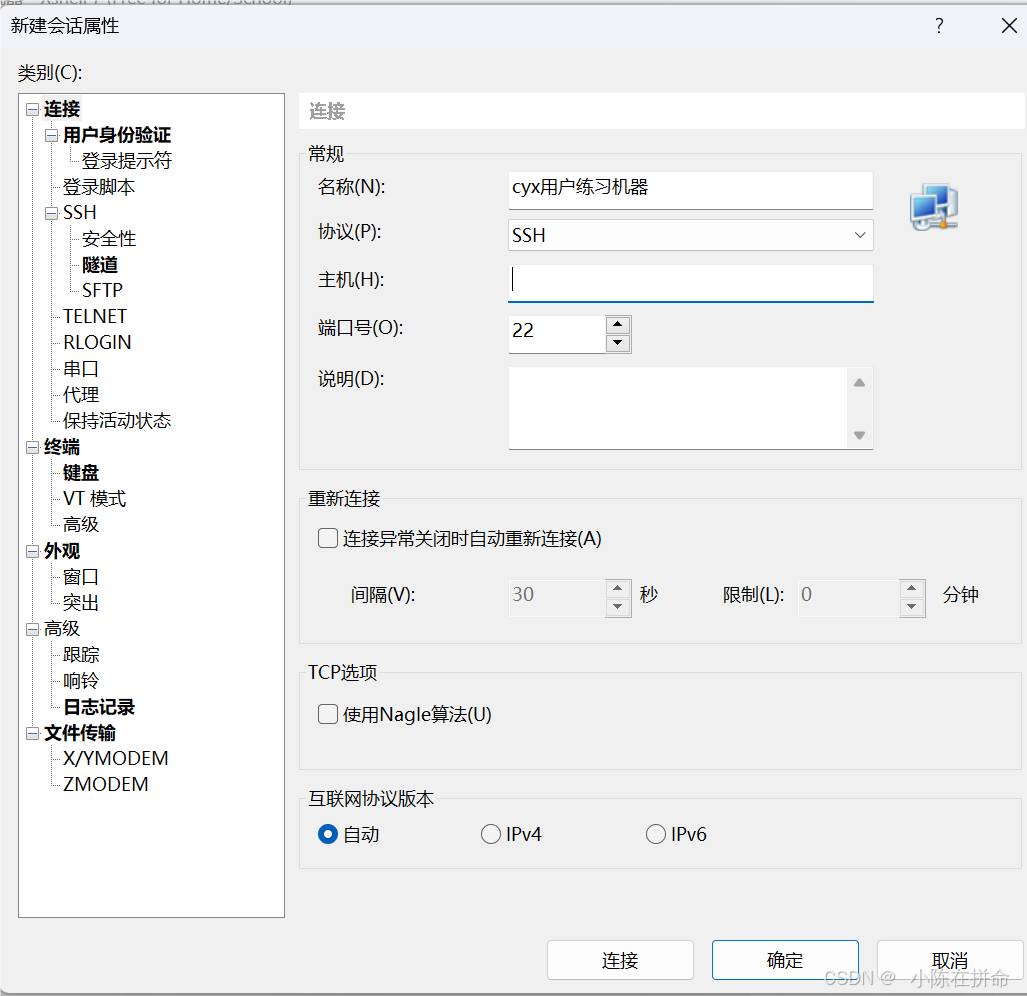
Task: Collapse the 连接 tree node
Action: point(32,109)
